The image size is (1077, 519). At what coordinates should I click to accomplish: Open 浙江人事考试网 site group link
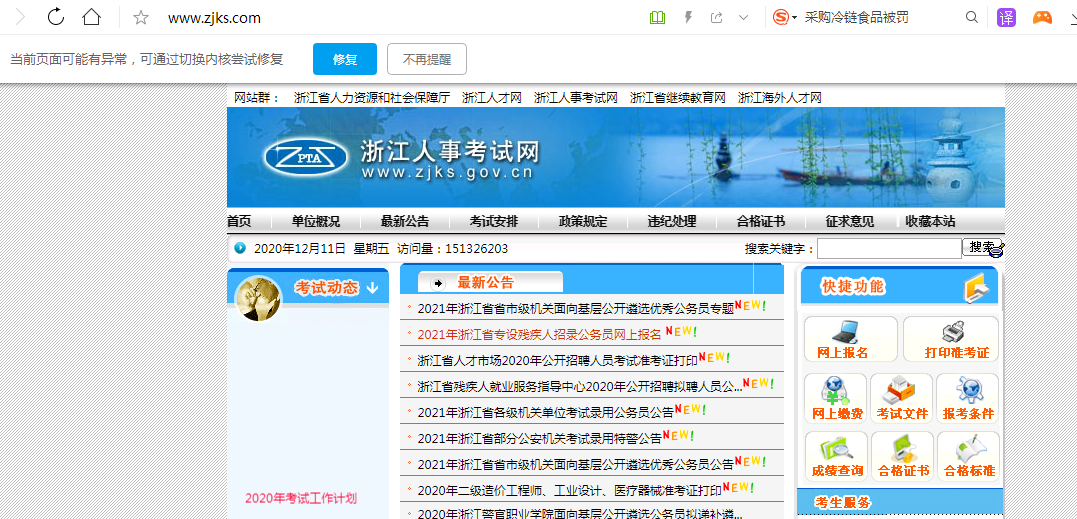click(576, 97)
